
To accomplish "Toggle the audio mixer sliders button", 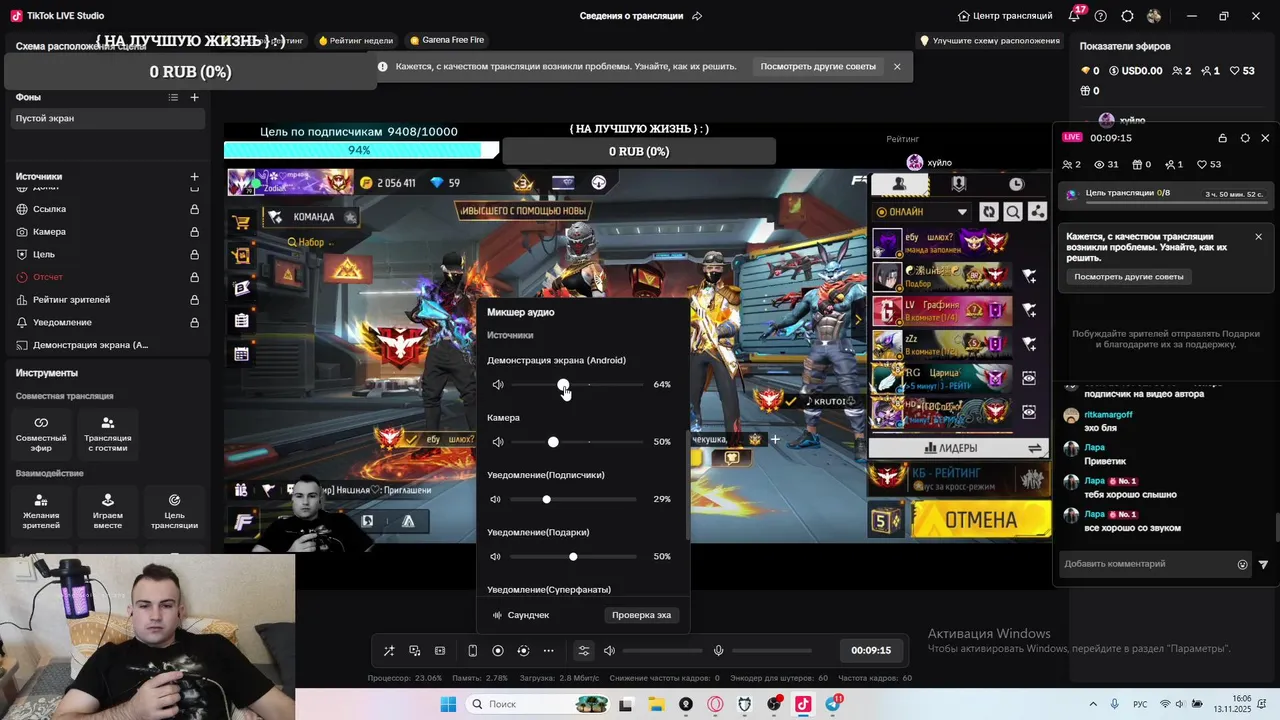I will click(584, 651).
